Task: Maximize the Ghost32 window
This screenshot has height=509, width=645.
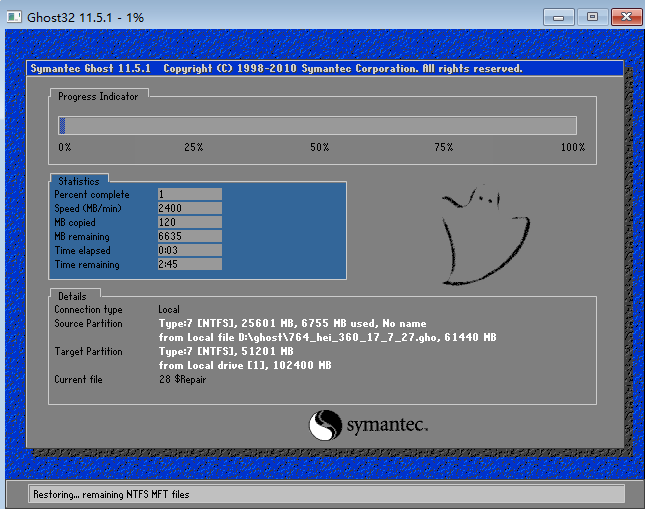Action: coord(591,16)
